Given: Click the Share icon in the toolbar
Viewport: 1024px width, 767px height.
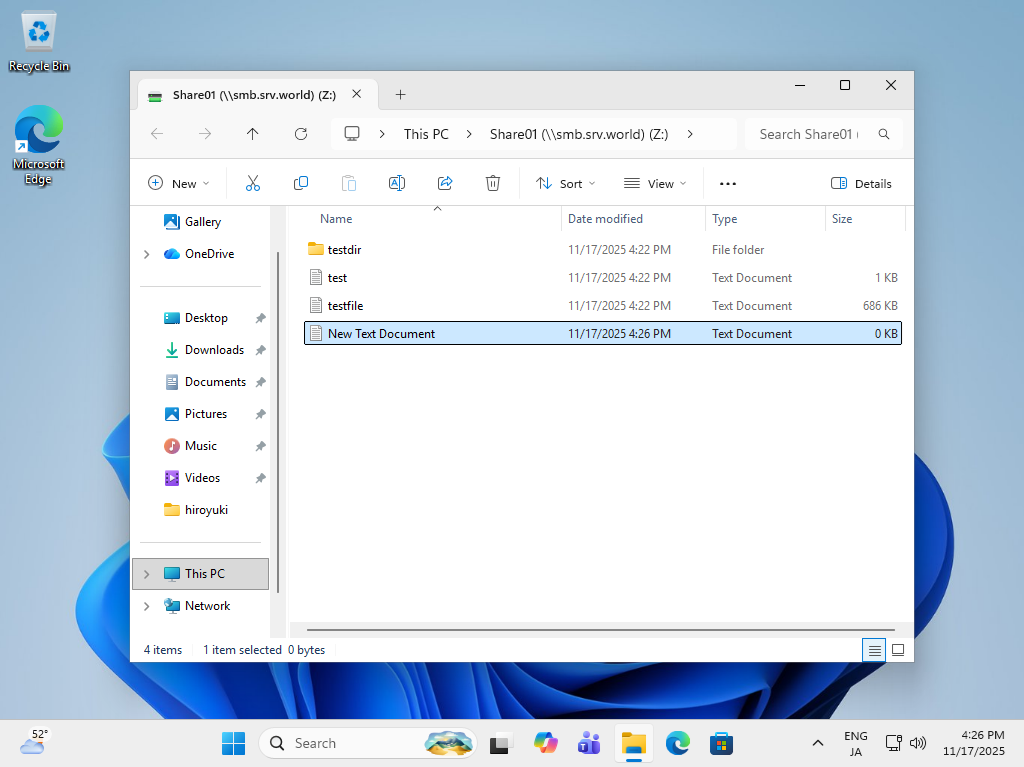Looking at the screenshot, I should coord(444,183).
